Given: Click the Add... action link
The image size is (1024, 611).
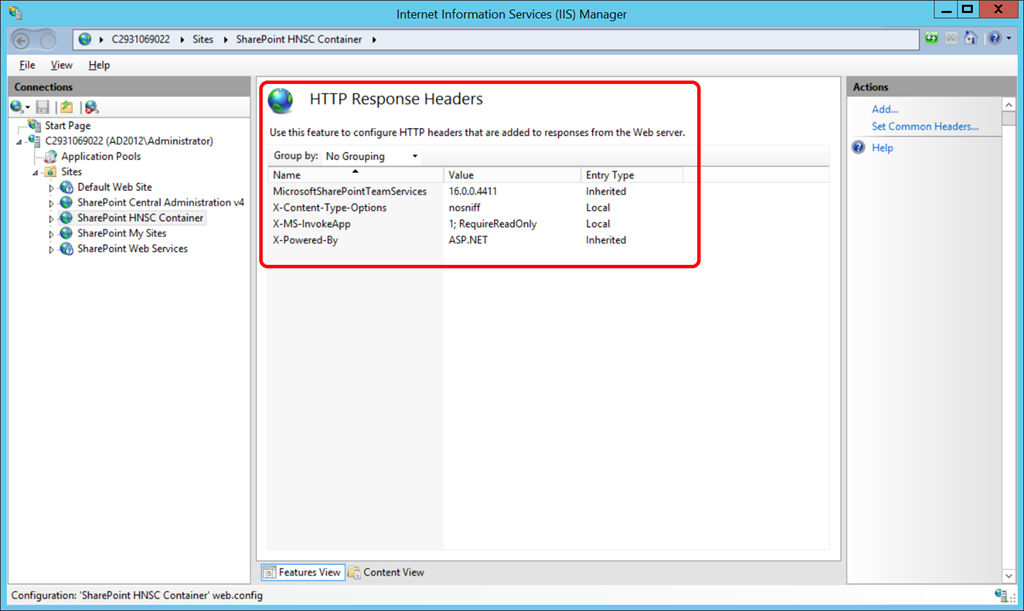Looking at the screenshot, I should tap(885, 109).
